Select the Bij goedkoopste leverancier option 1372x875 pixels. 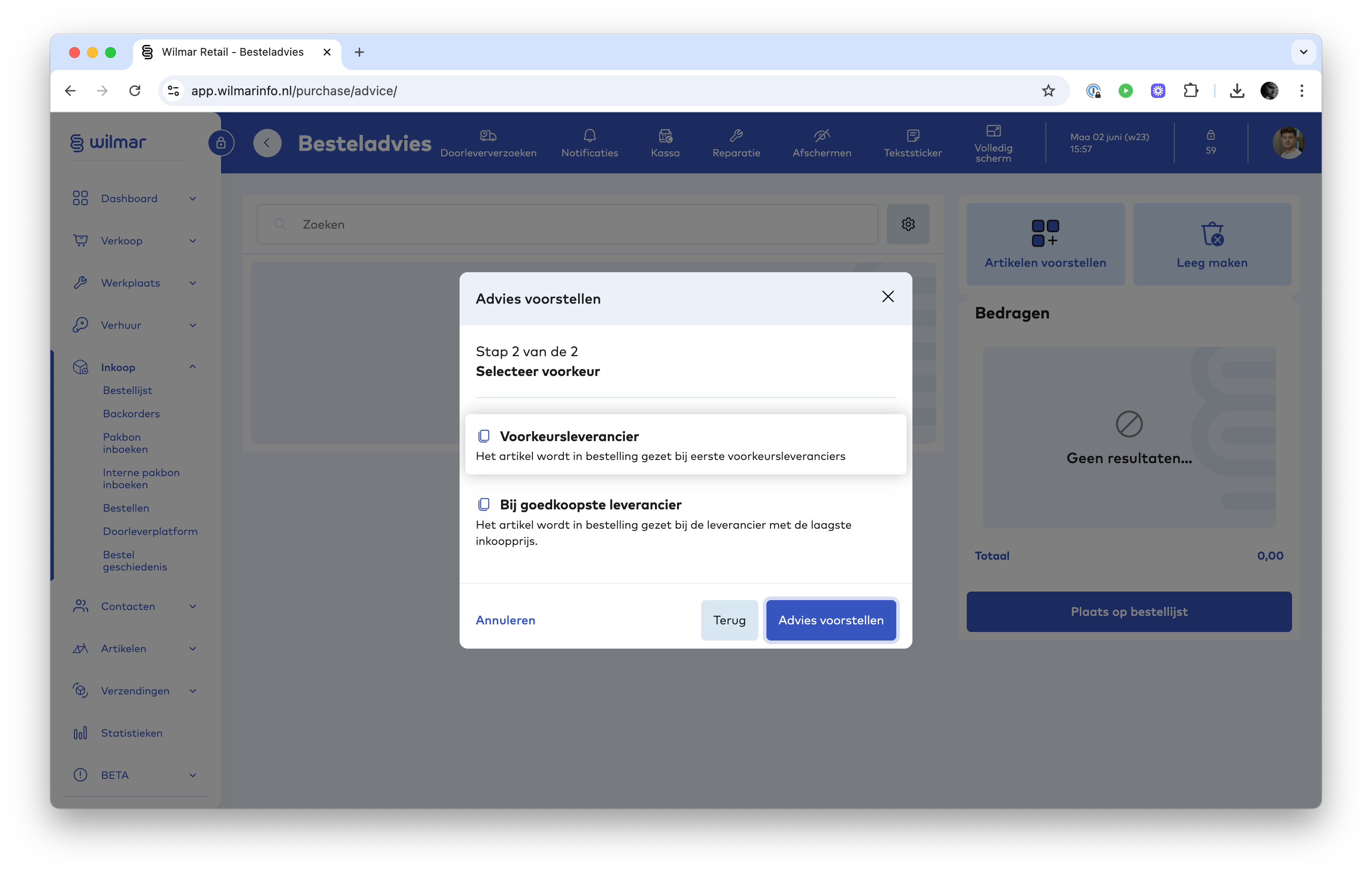(x=686, y=522)
